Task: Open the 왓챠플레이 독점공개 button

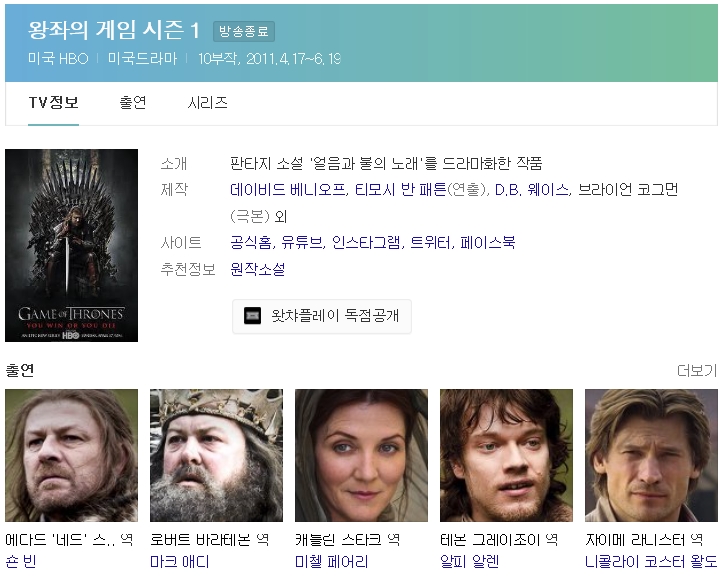Action: tap(322, 316)
